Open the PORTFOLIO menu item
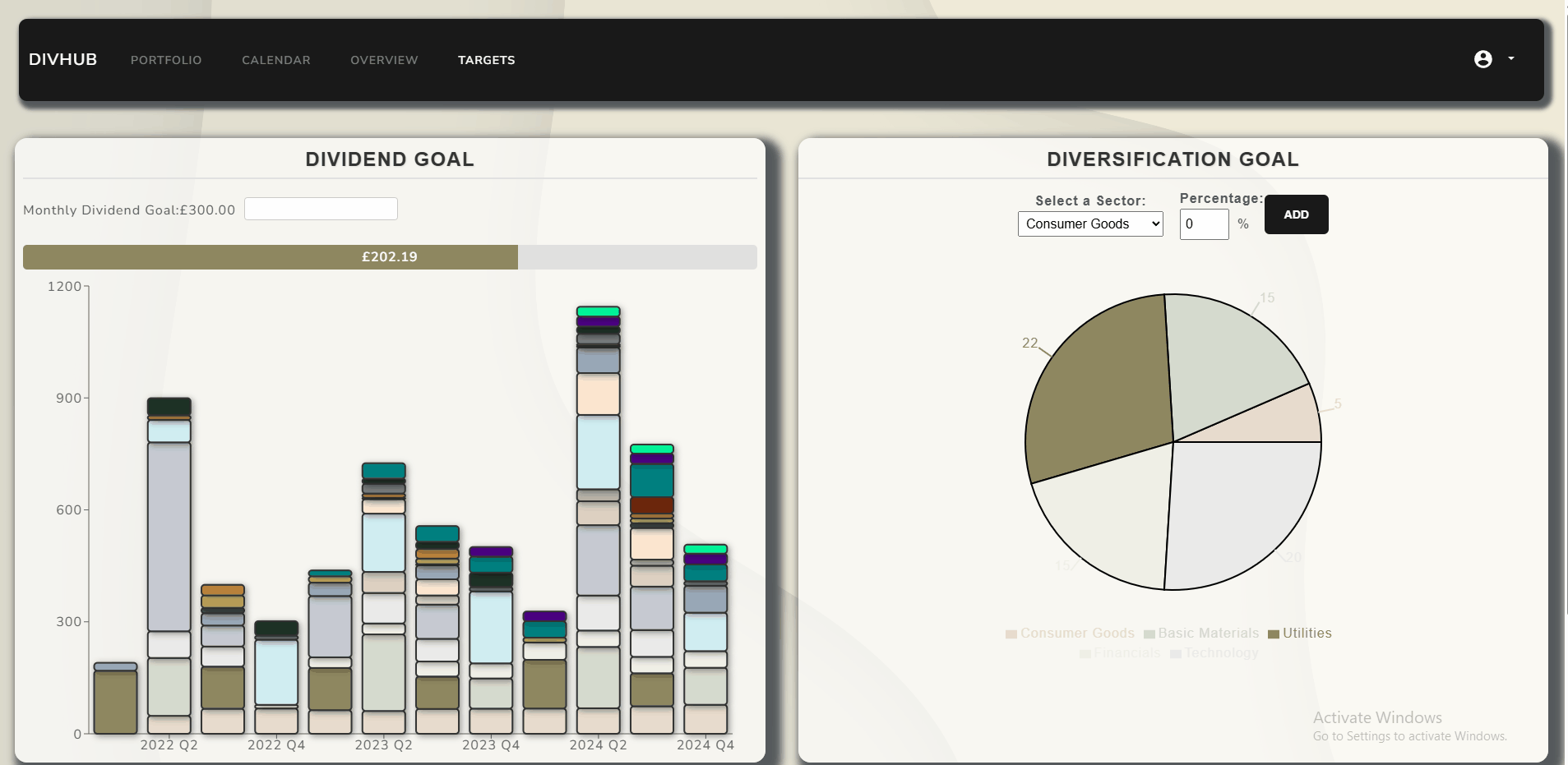 pos(166,59)
